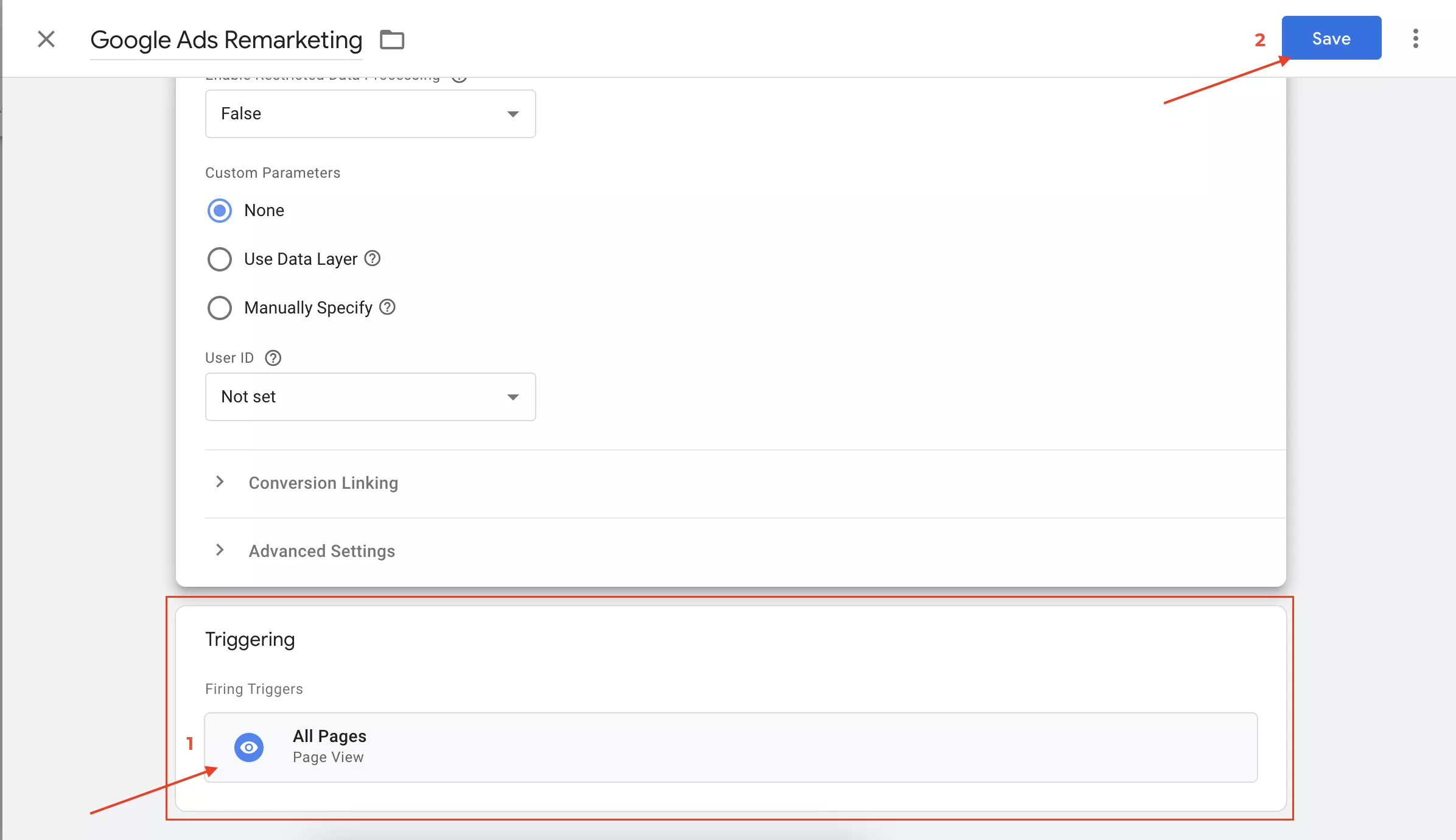Image resolution: width=1456 pixels, height=840 pixels.
Task: Click the Triggering section heading
Action: point(250,639)
